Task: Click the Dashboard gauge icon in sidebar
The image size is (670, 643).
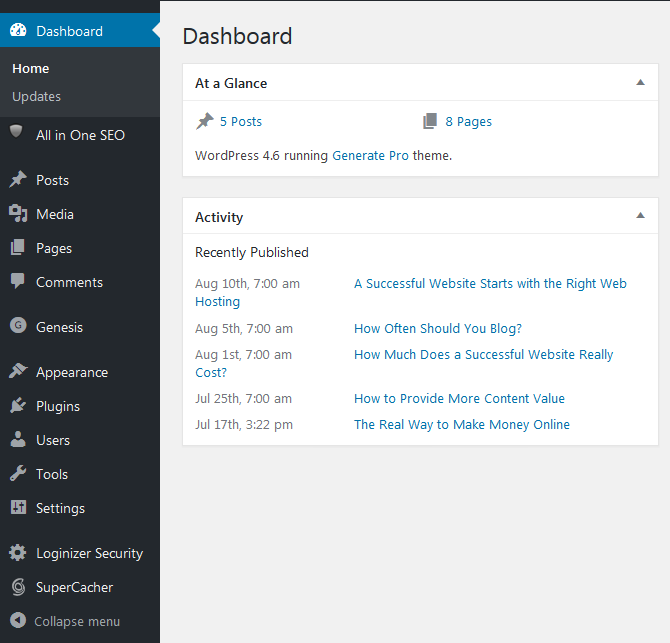Action: 18,30
